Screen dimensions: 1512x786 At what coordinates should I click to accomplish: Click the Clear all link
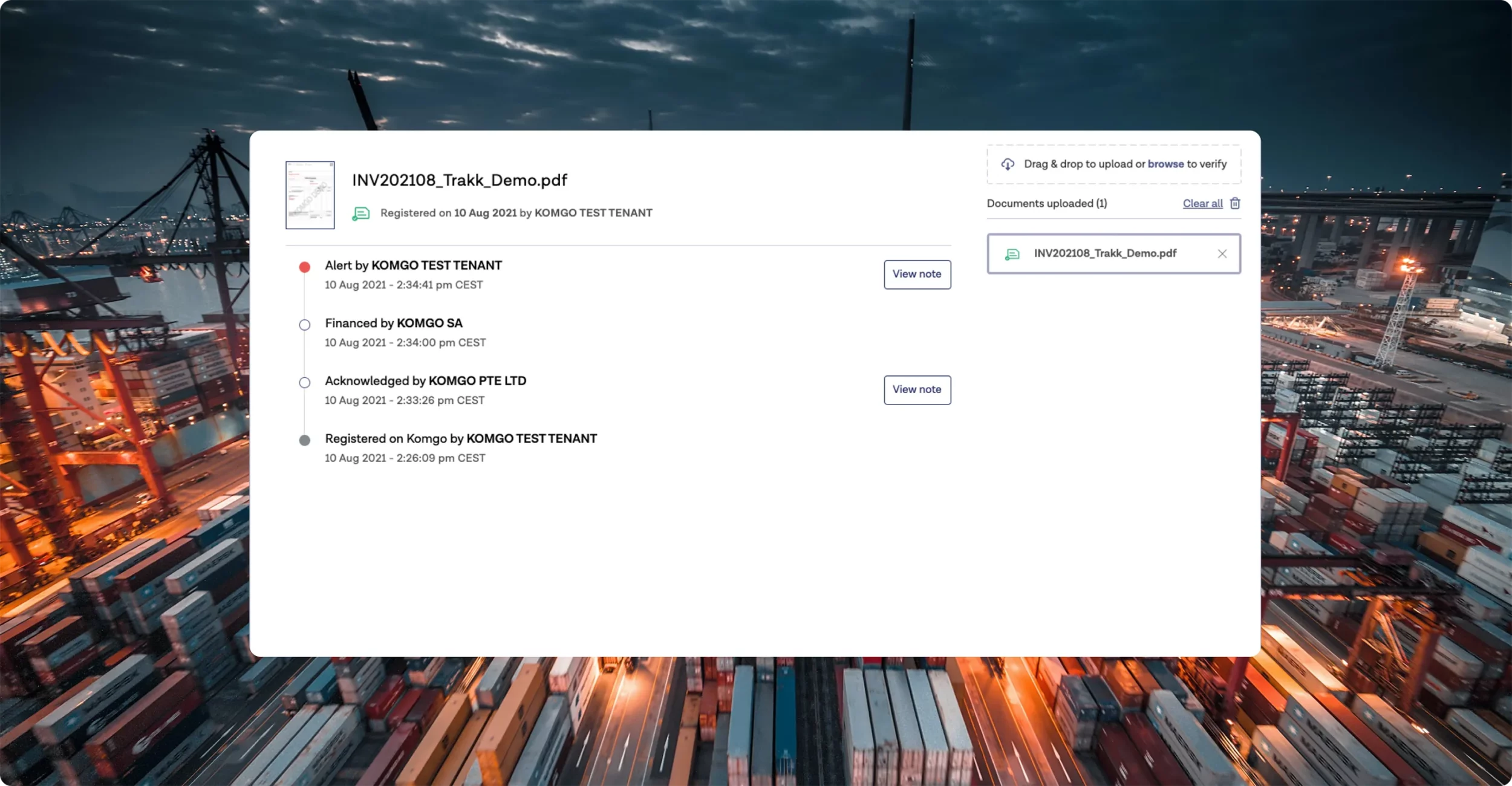coord(1203,203)
